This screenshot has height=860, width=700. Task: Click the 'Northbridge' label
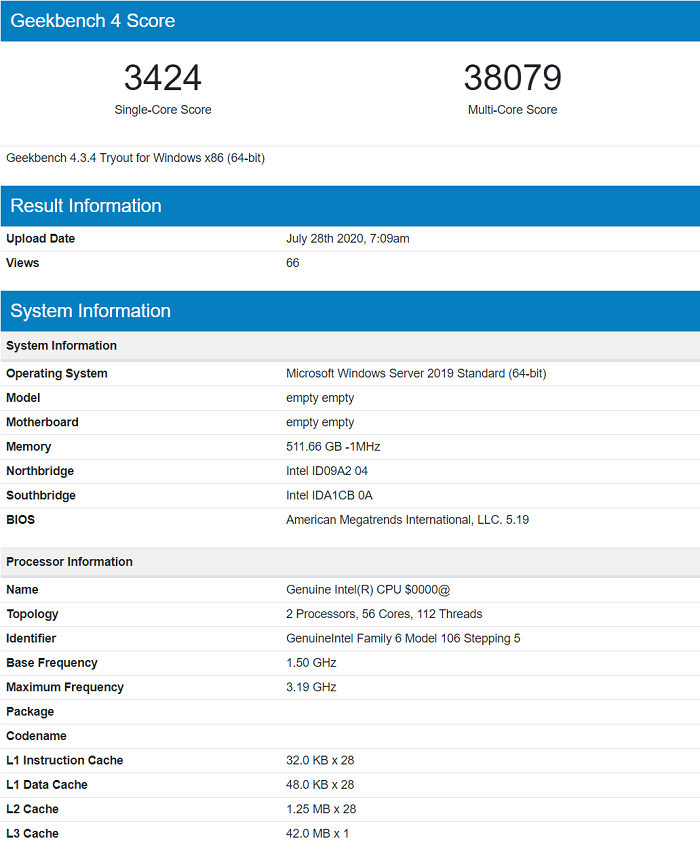pos(40,471)
